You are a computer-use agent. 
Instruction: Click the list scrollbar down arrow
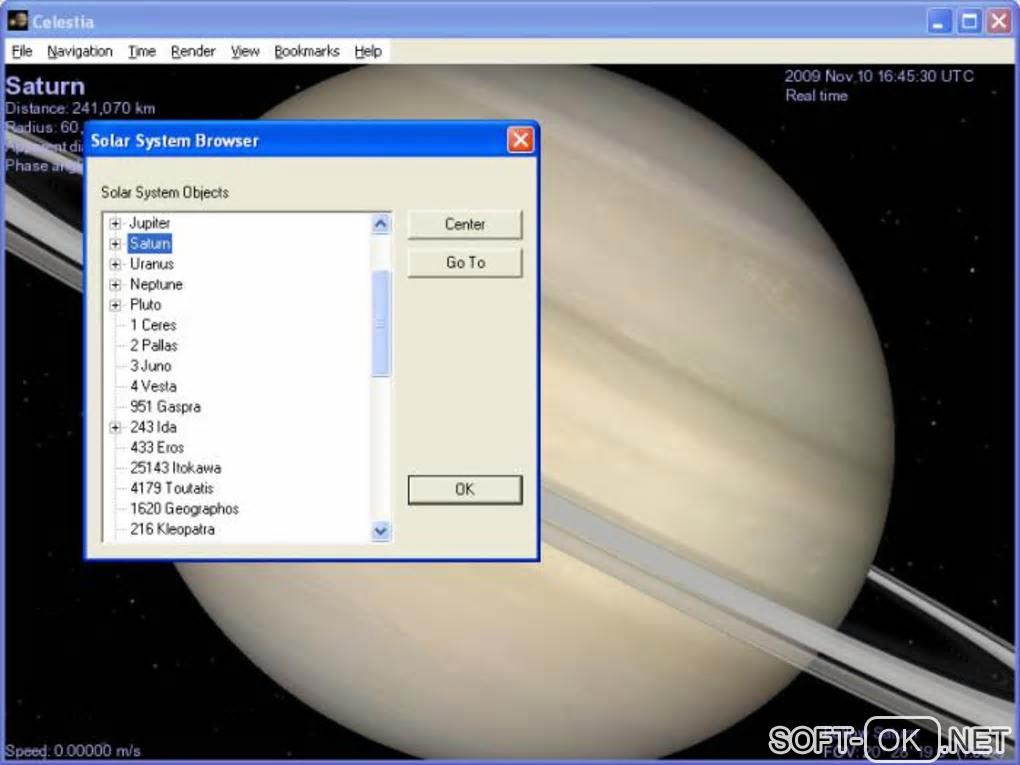[381, 531]
